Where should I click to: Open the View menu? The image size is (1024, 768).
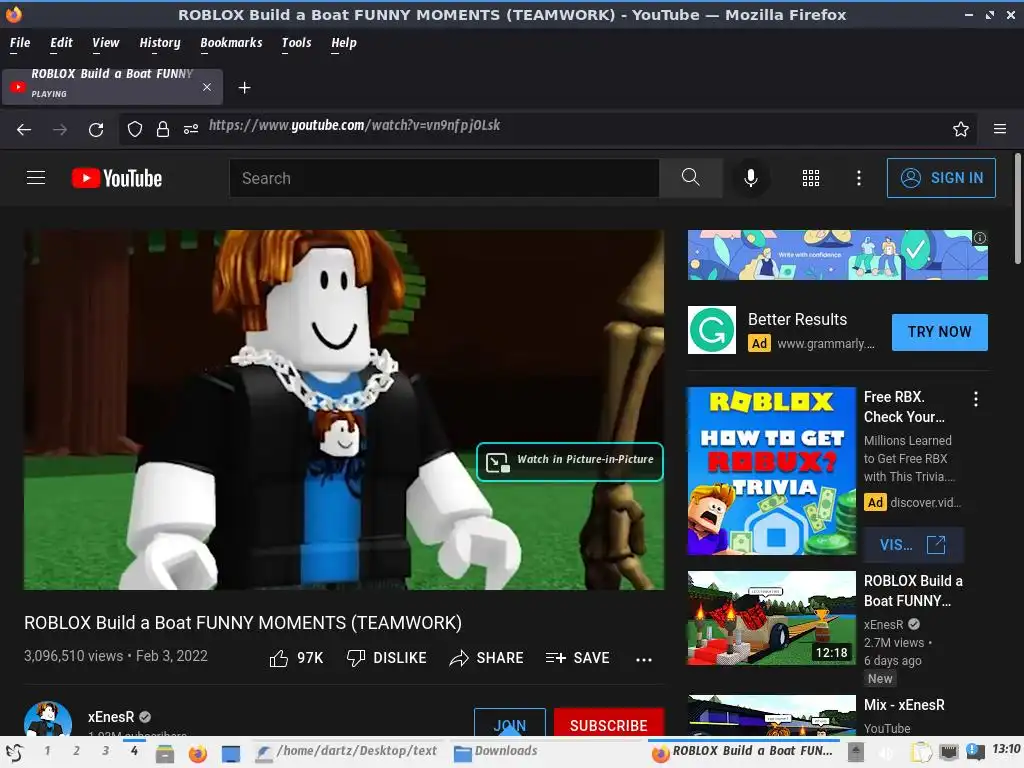point(105,43)
